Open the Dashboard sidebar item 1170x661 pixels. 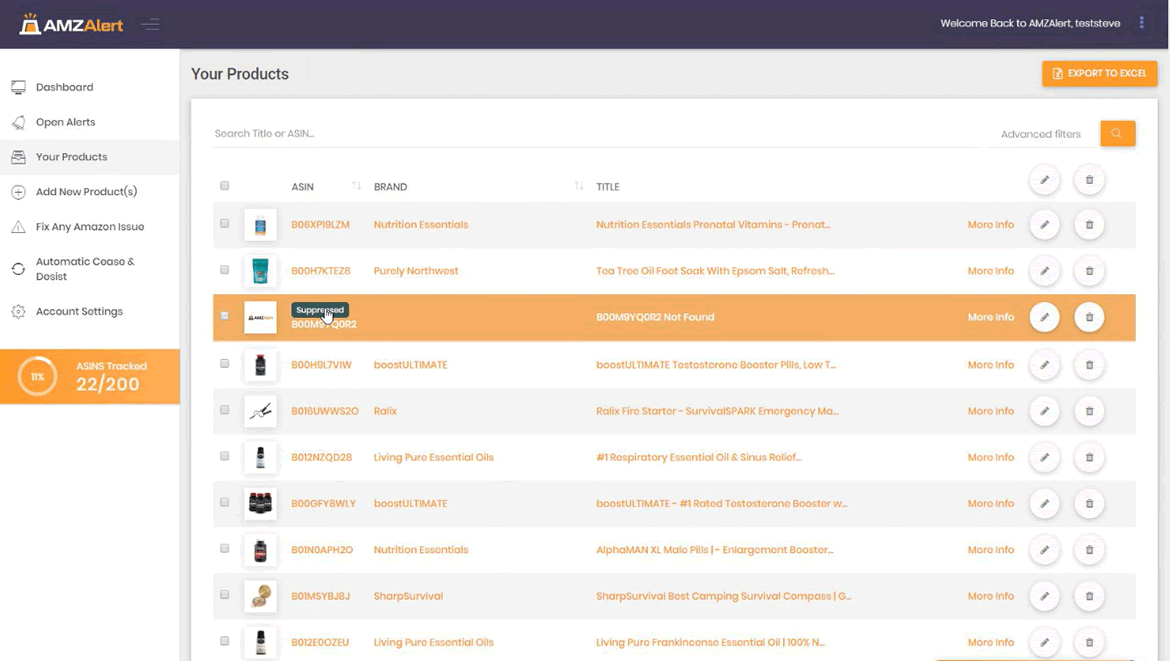90,87
